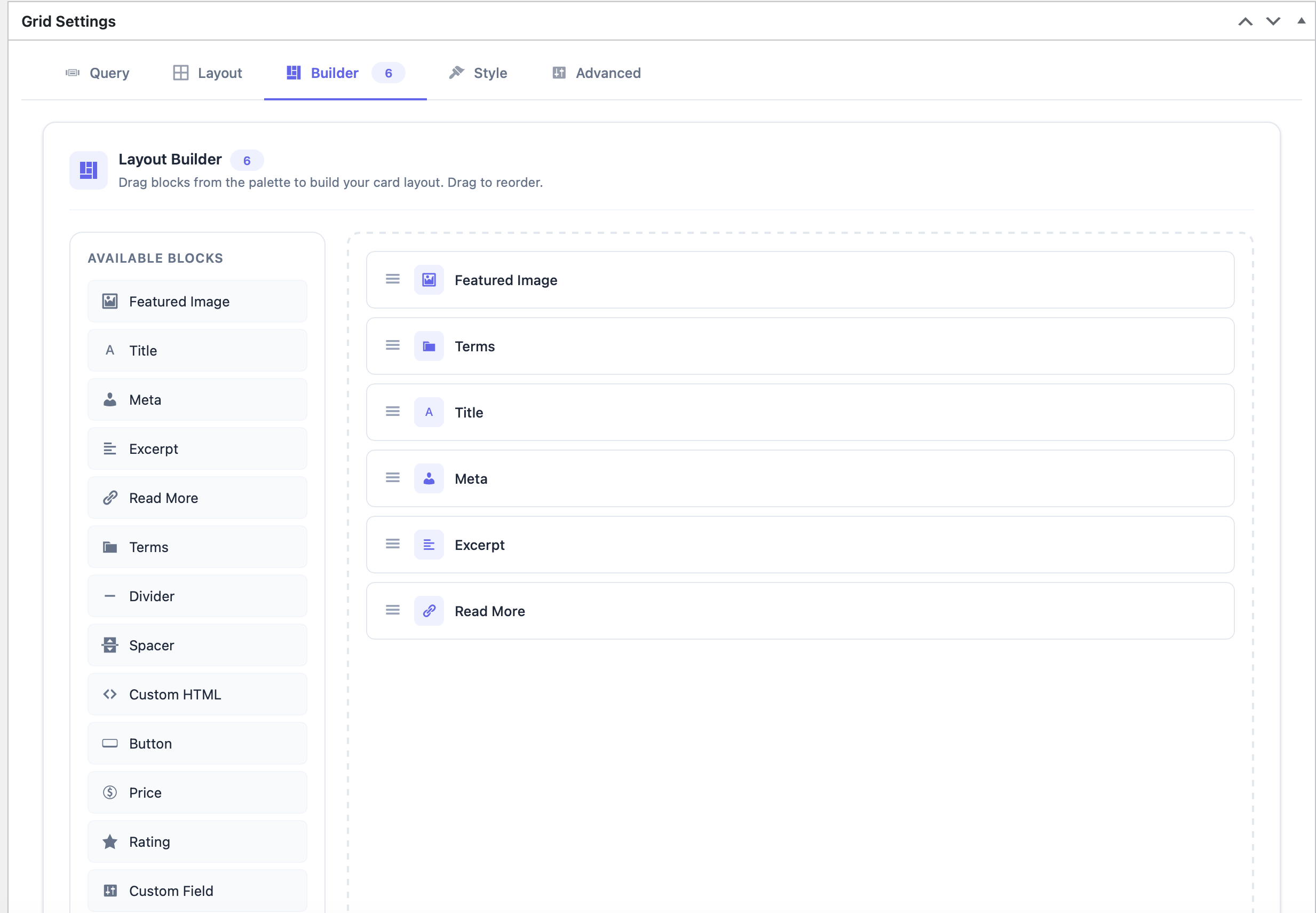Image resolution: width=1316 pixels, height=913 pixels.
Task: Click the Available Blocks heading
Action: [x=155, y=258]
